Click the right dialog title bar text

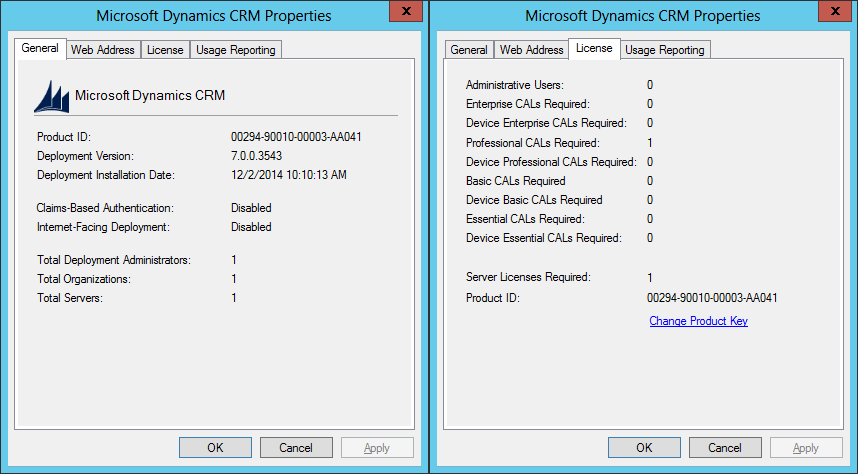point(642,16)
